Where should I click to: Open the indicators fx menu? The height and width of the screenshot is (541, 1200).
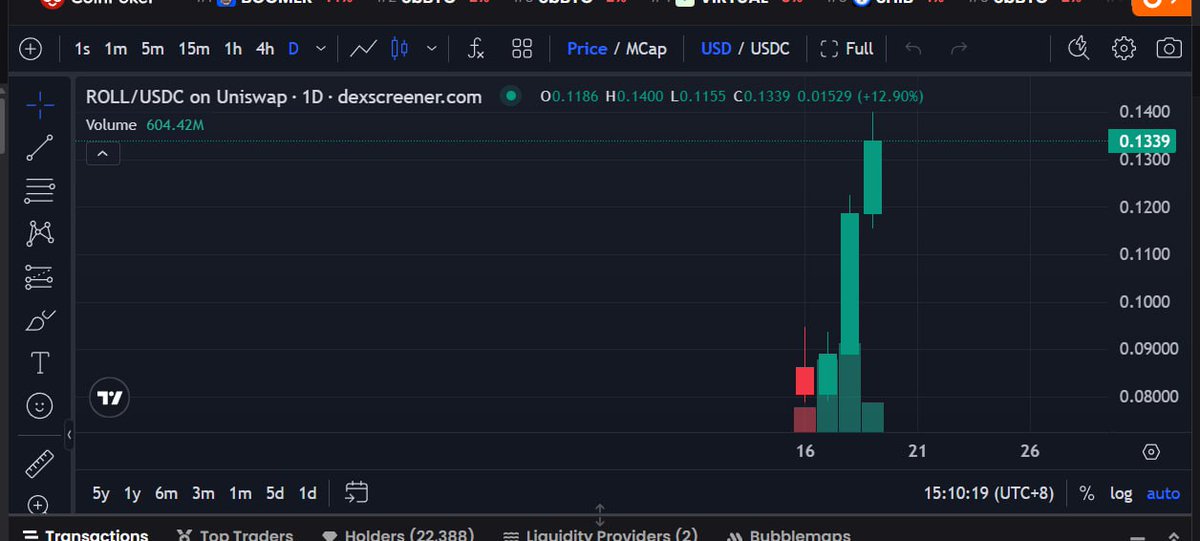(x=476, y=48)
